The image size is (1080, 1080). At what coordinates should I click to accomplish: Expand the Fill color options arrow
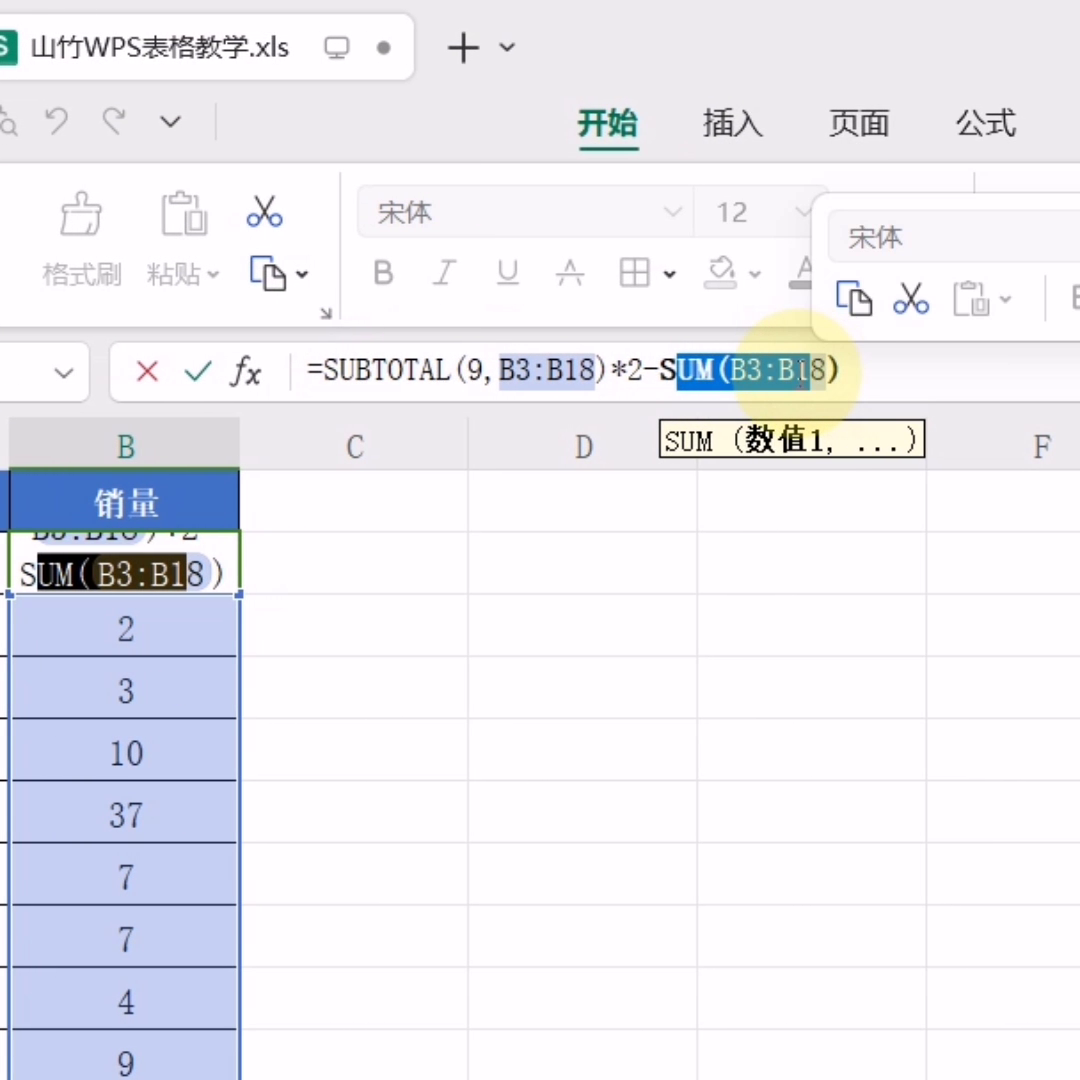(755, 274)
